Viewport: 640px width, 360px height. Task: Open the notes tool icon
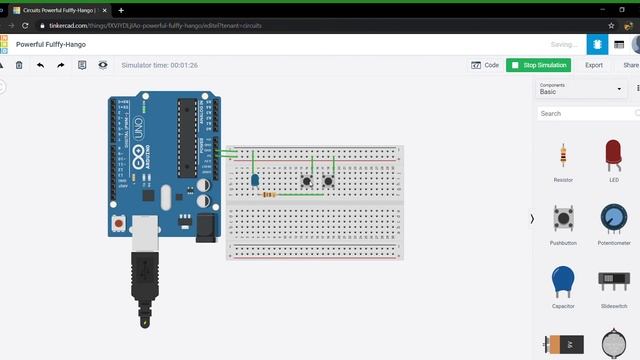click(x=82, y=65)
